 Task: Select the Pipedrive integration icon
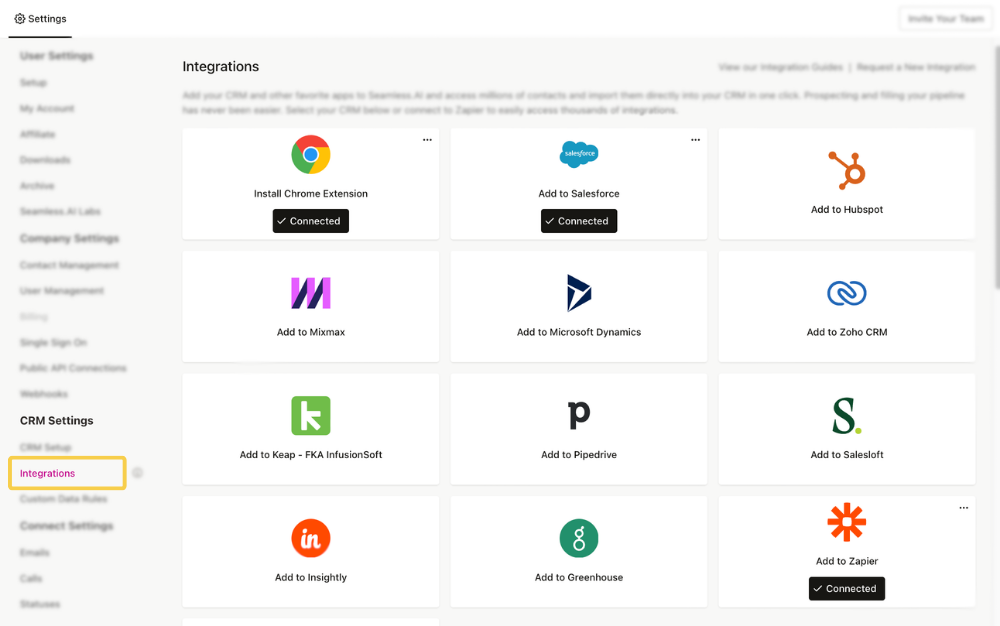pyautogui.click(x=578, y=415)
